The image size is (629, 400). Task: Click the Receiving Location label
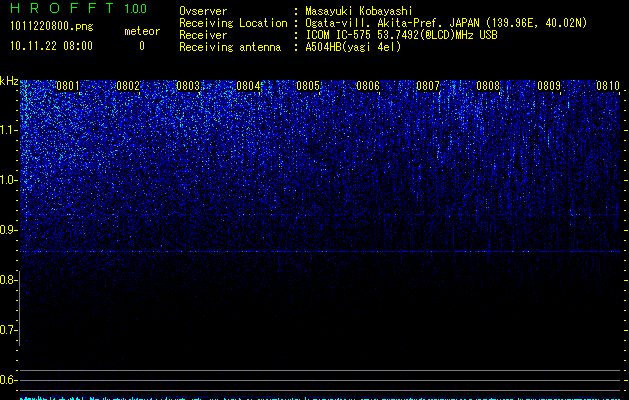[x=233, y=23]
